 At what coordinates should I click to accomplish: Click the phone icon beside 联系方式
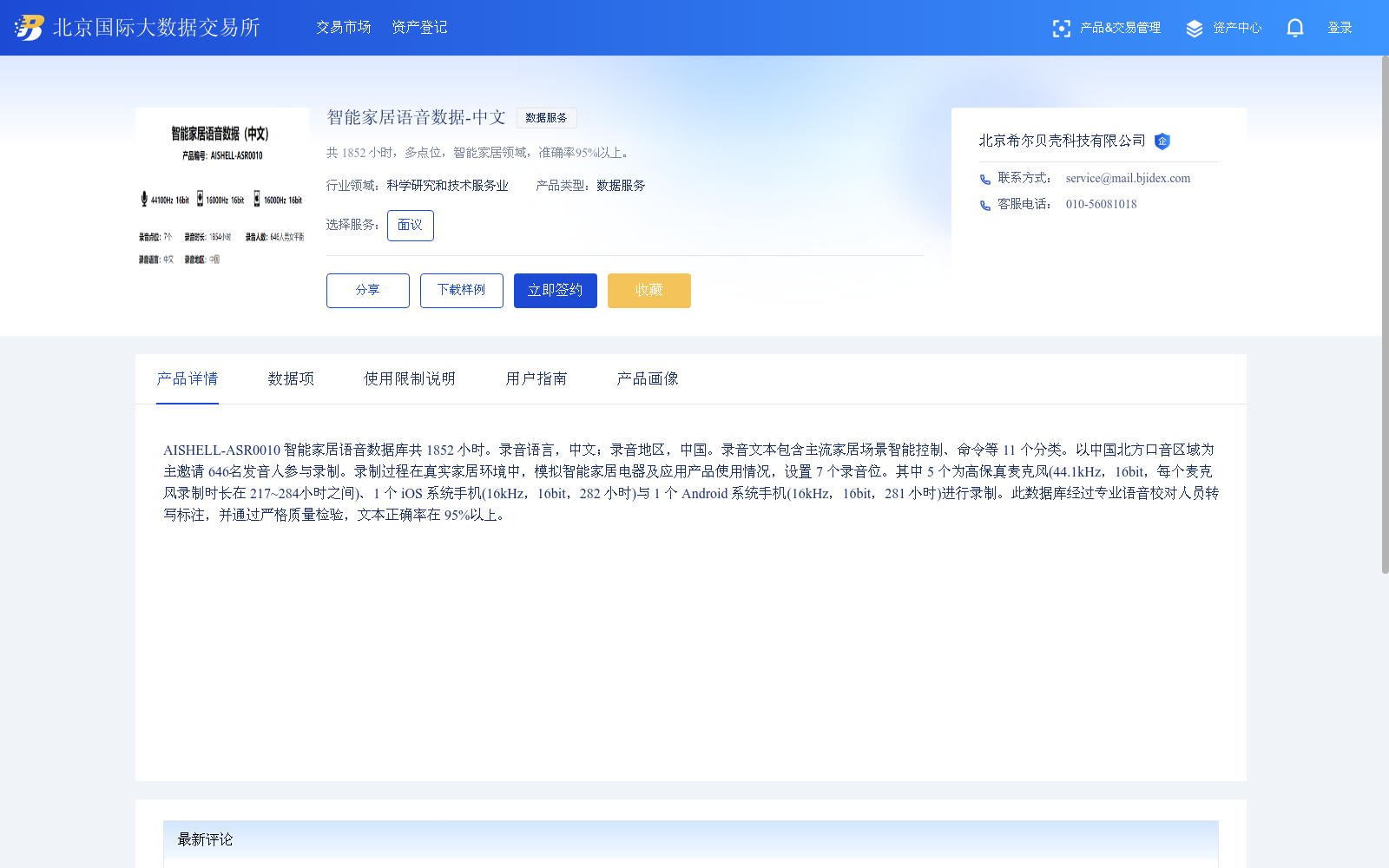pyautogui.click(x=985, y=180)
